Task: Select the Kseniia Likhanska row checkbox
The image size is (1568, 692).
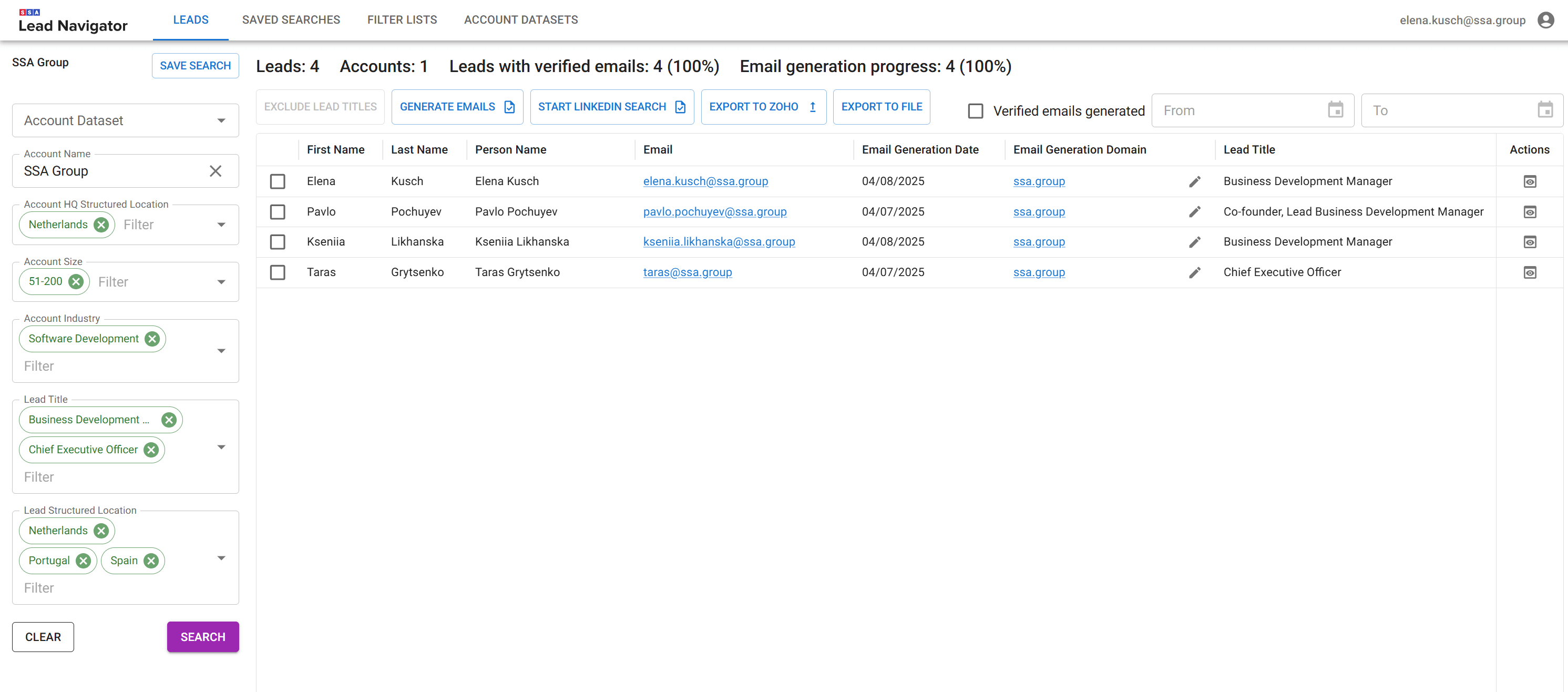Action: click(278, 242)
